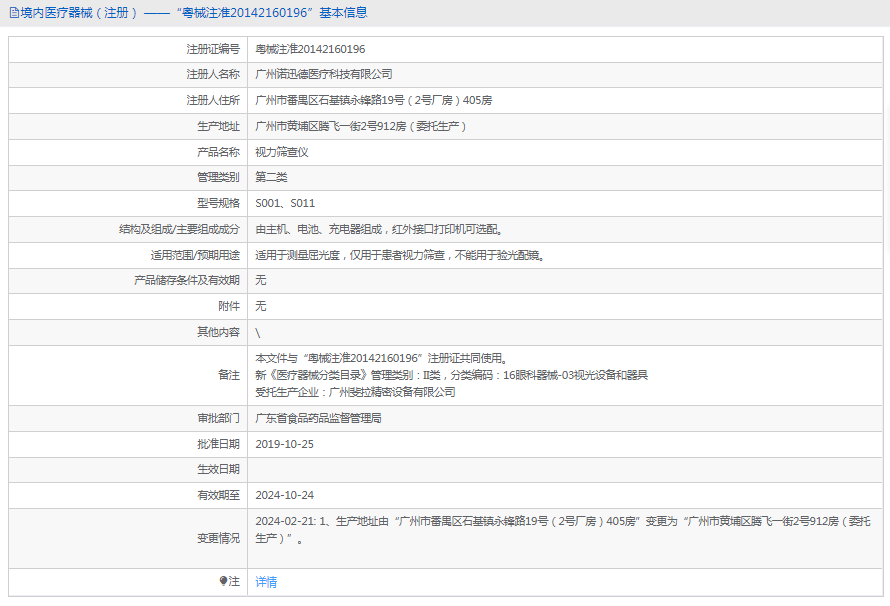Click the 批准日期 label
This screenshot has height=606, width=890.
[x=219, y=444]
